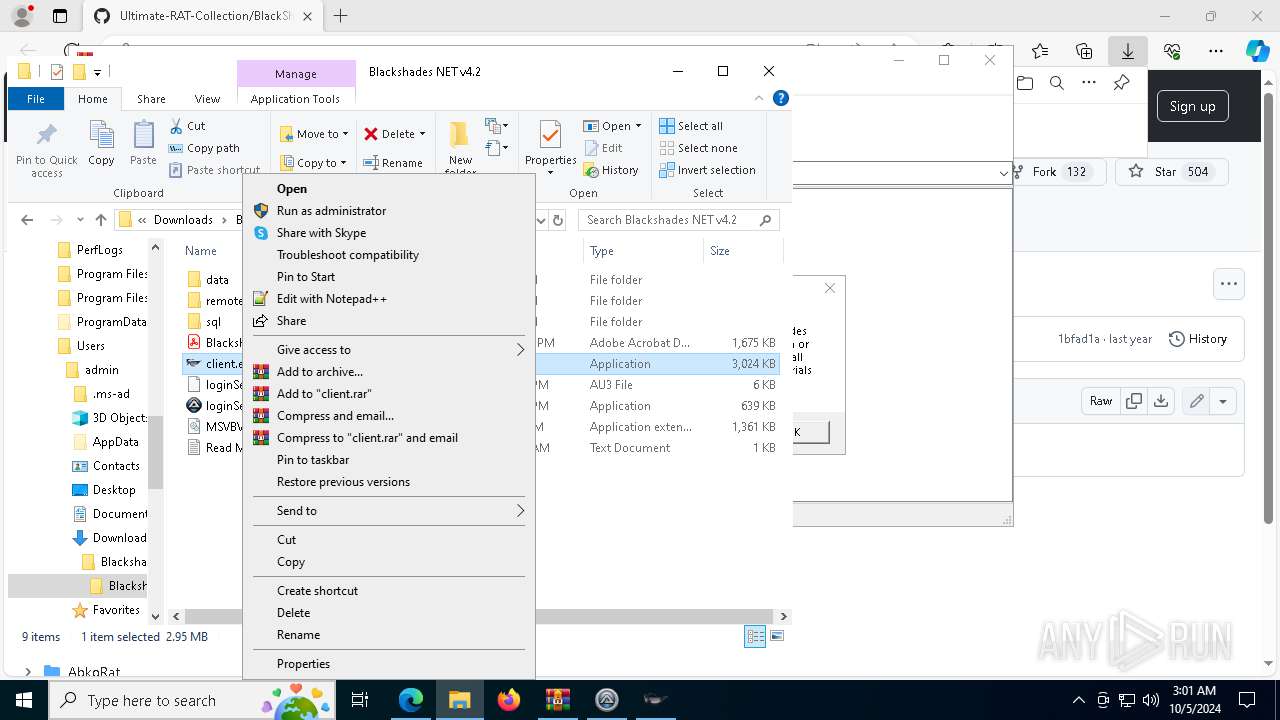Select Contacts in navigation pane
Screen dimensions: 1280x720
coord(116,466)
